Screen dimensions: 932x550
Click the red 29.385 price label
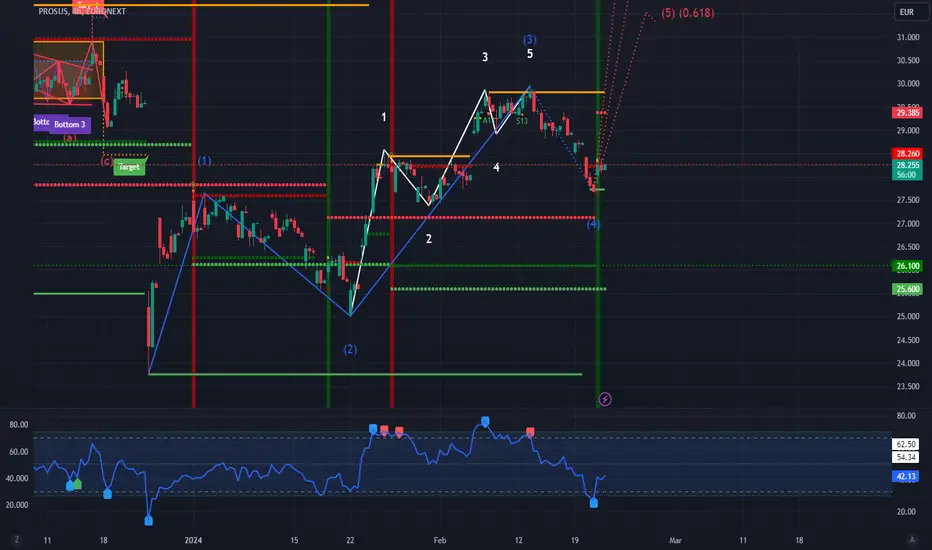click(x=907, y=112)
